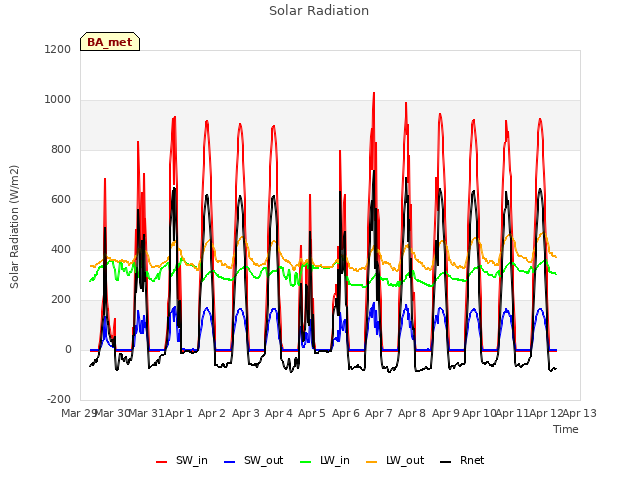Toggle the LW_out legend entry
640x480 pixels.
[395, 461]
